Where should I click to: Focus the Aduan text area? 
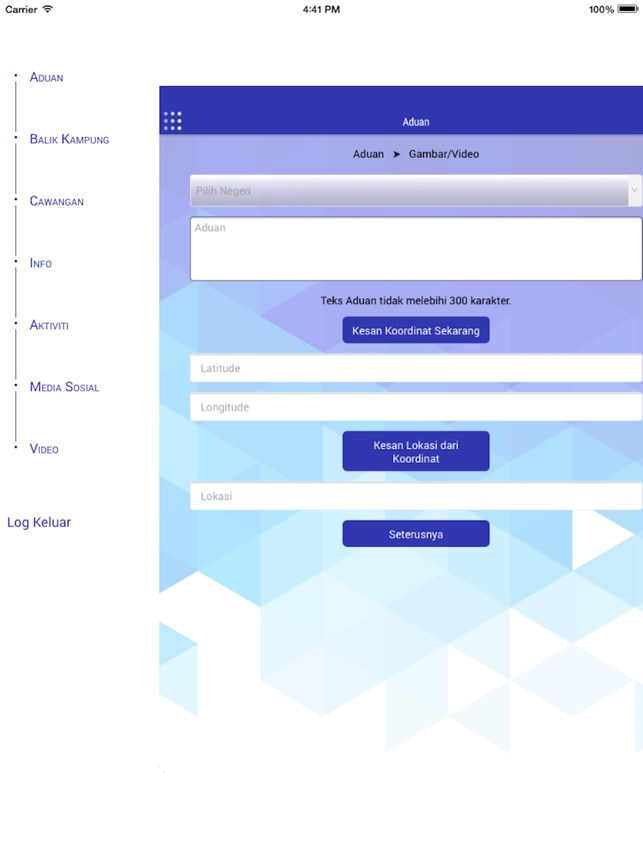pos(416,249)
